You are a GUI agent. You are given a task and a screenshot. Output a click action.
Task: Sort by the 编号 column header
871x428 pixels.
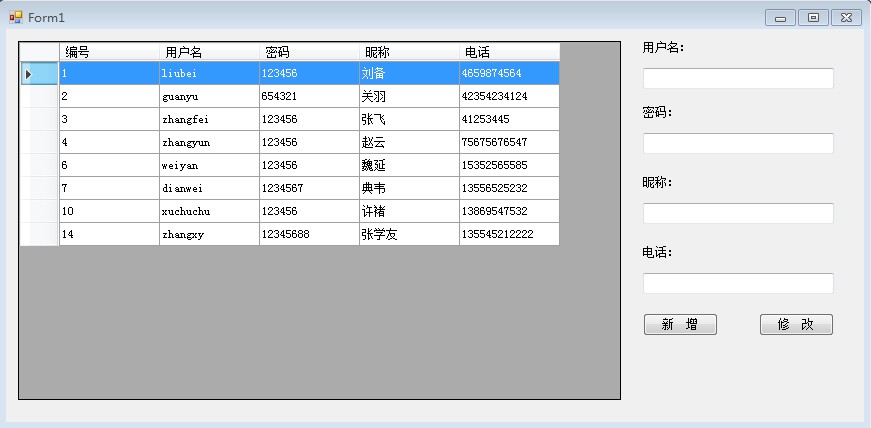(x=109, y=52)
